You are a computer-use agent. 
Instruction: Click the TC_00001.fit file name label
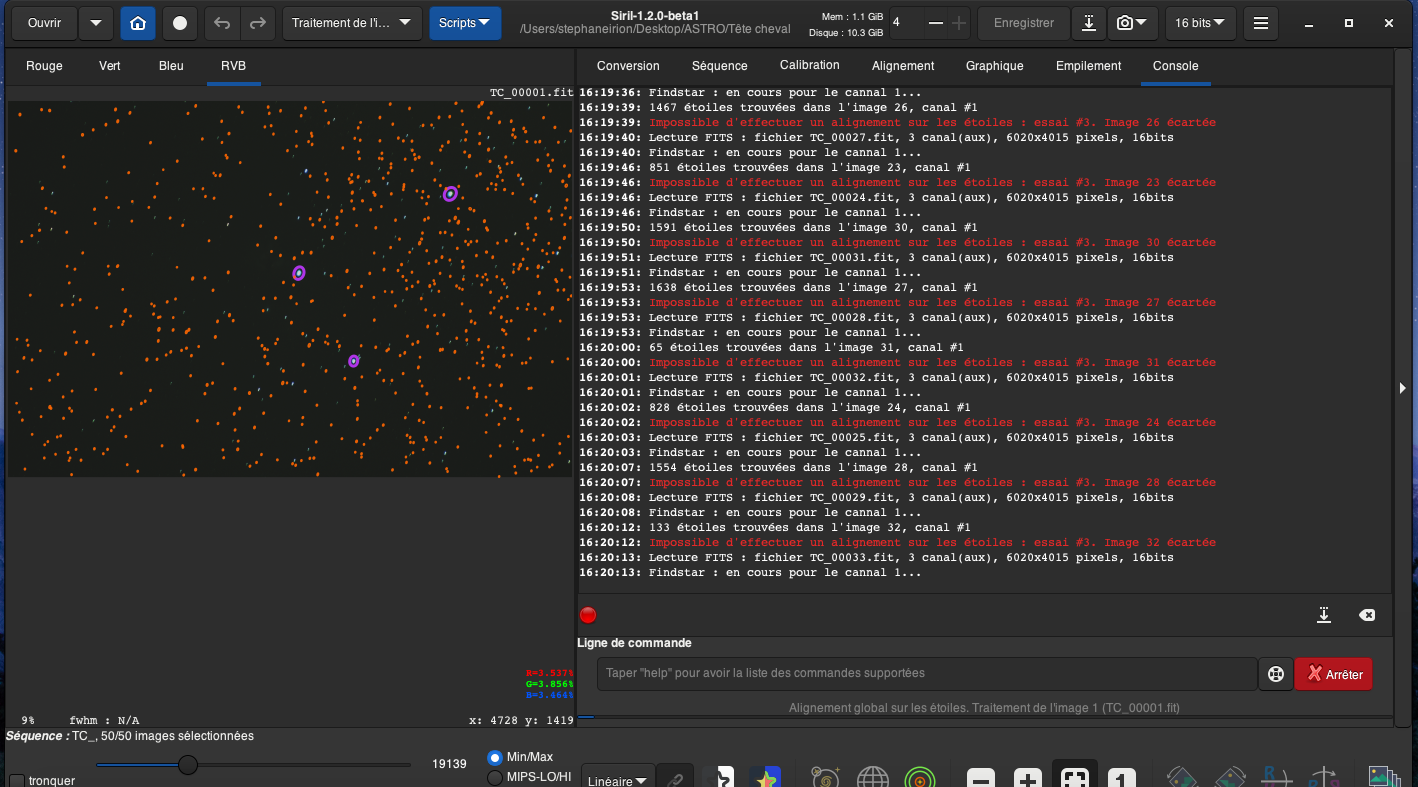[531, 93]
